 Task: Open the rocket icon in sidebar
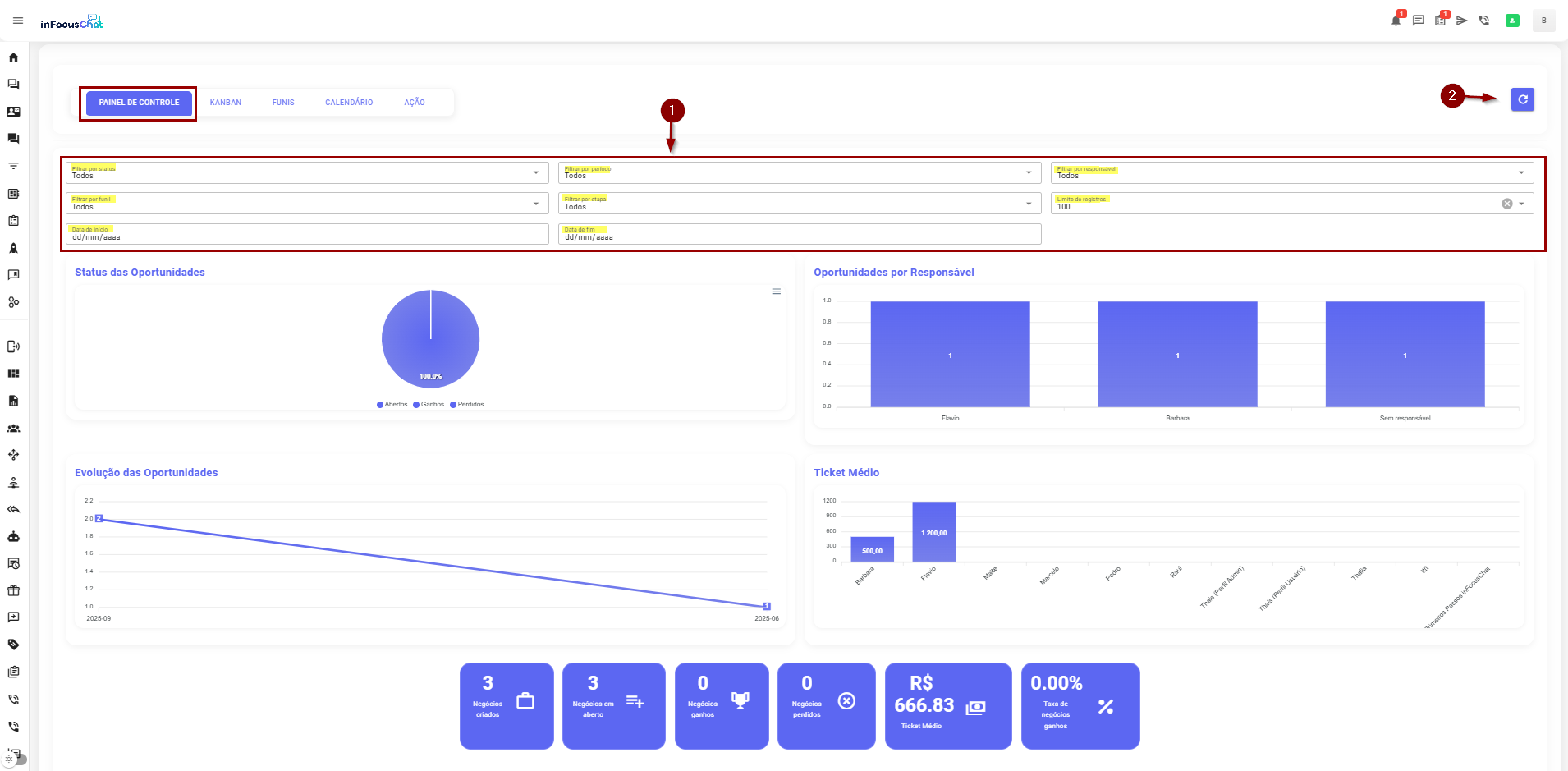tap(13, 248)
